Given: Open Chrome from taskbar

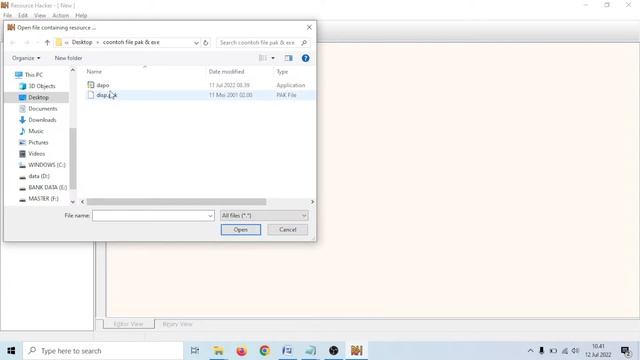Looking at the screenshot, I should (264, 351).
